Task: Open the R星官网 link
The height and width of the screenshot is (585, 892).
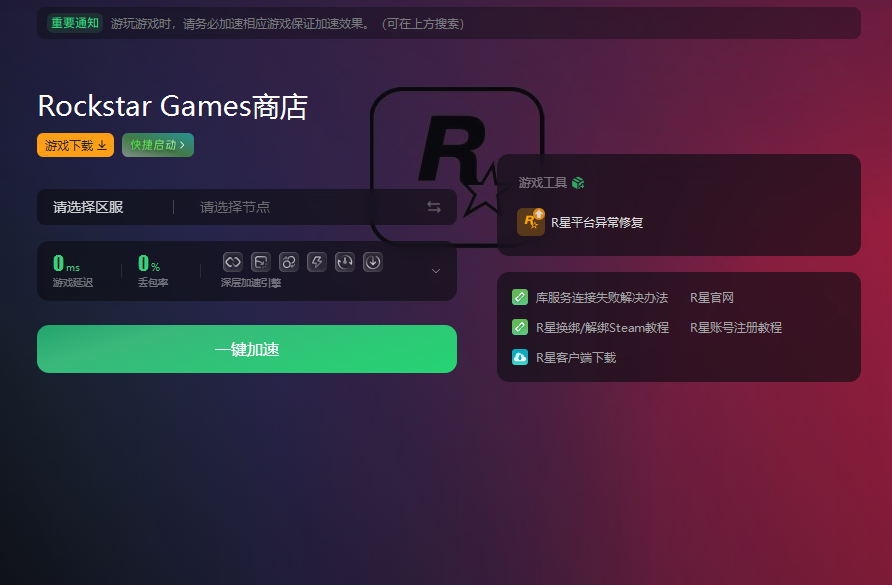Action: click(712, 298)
